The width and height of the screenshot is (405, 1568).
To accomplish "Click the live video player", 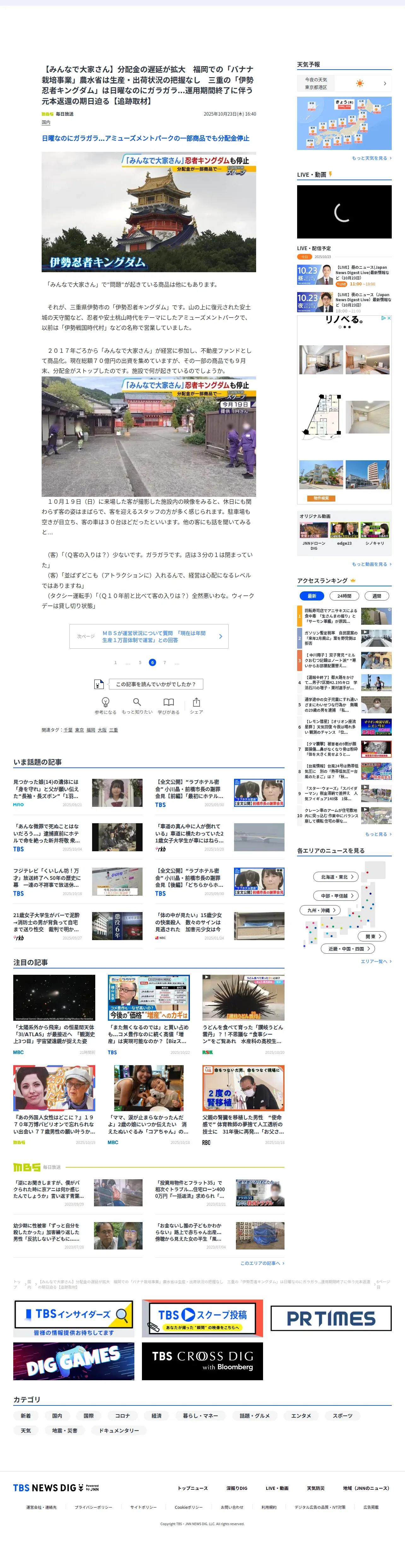I will (x=344, y=212).
